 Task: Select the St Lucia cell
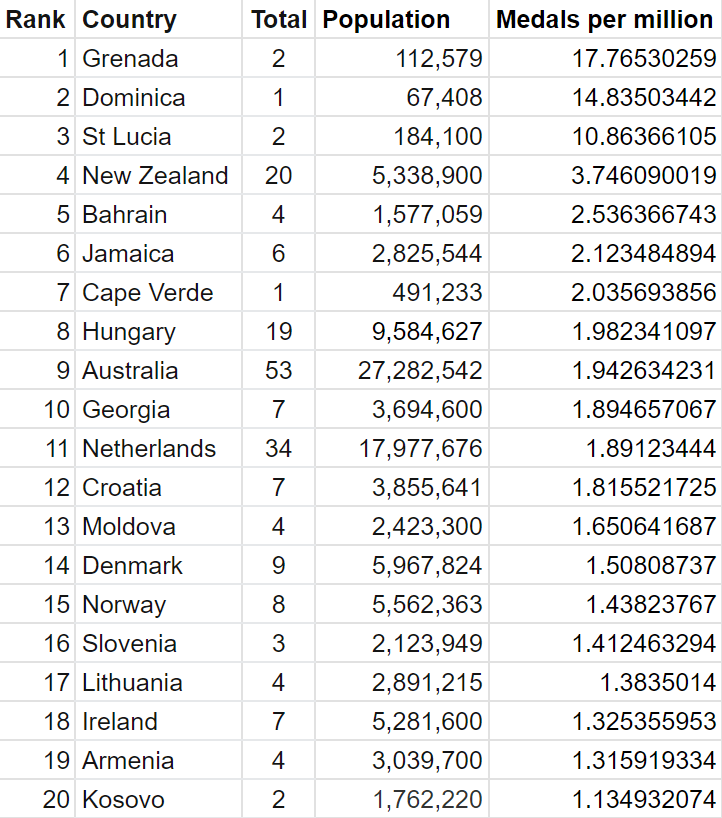tap(126, 137)
